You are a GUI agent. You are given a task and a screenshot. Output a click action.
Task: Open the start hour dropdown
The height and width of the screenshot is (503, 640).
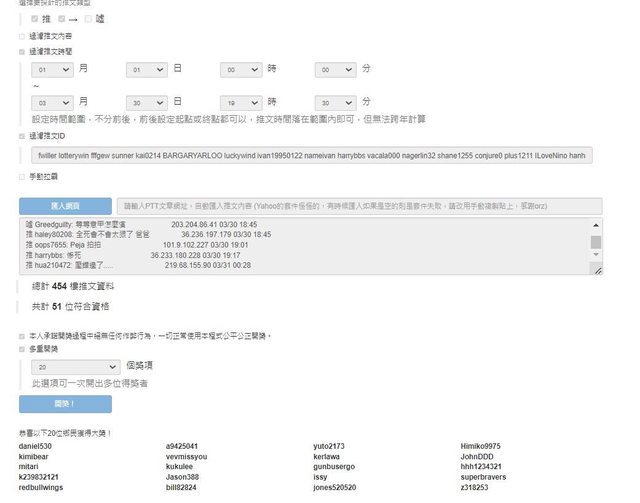(241, 69)
